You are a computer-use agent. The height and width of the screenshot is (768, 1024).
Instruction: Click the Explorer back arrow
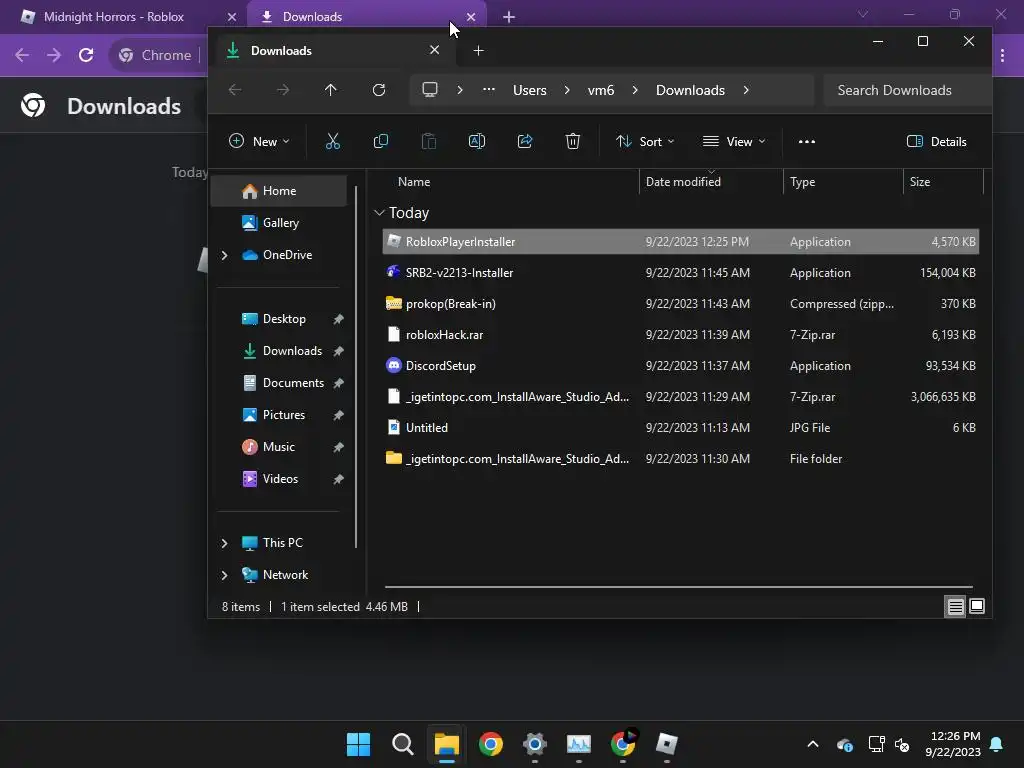tap(235, 90)
